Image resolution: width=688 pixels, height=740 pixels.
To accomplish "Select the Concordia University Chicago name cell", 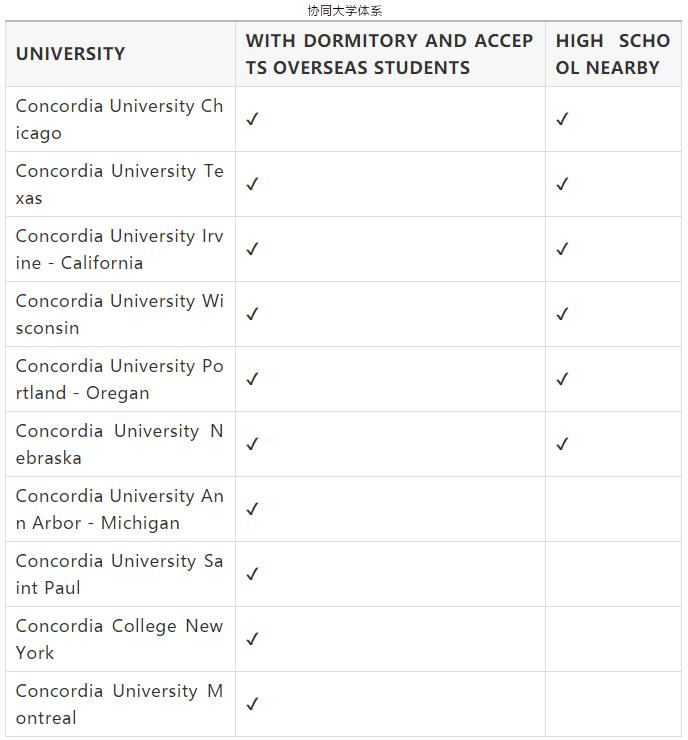I will point(119,119).
